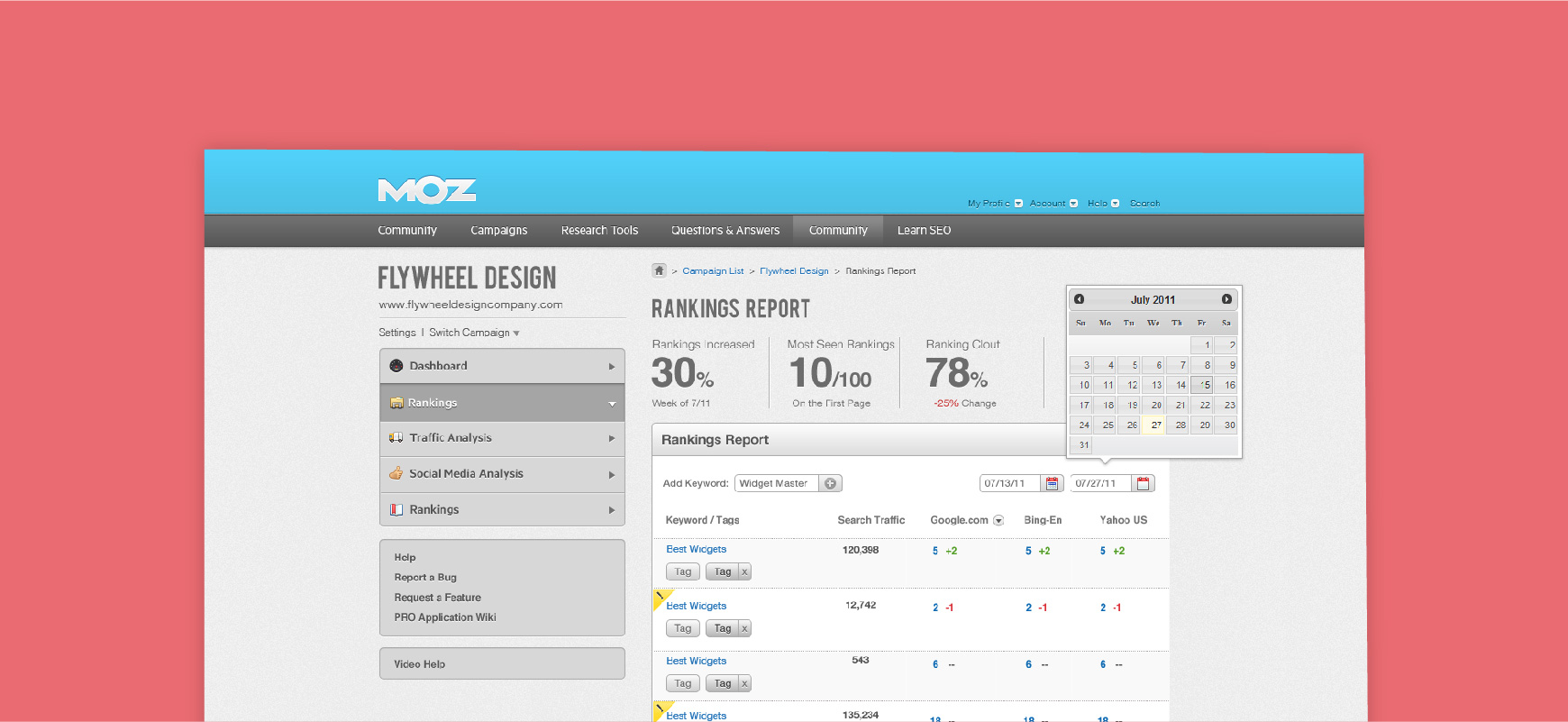Remove tag with x in 120,398 row

coord(744,571)
